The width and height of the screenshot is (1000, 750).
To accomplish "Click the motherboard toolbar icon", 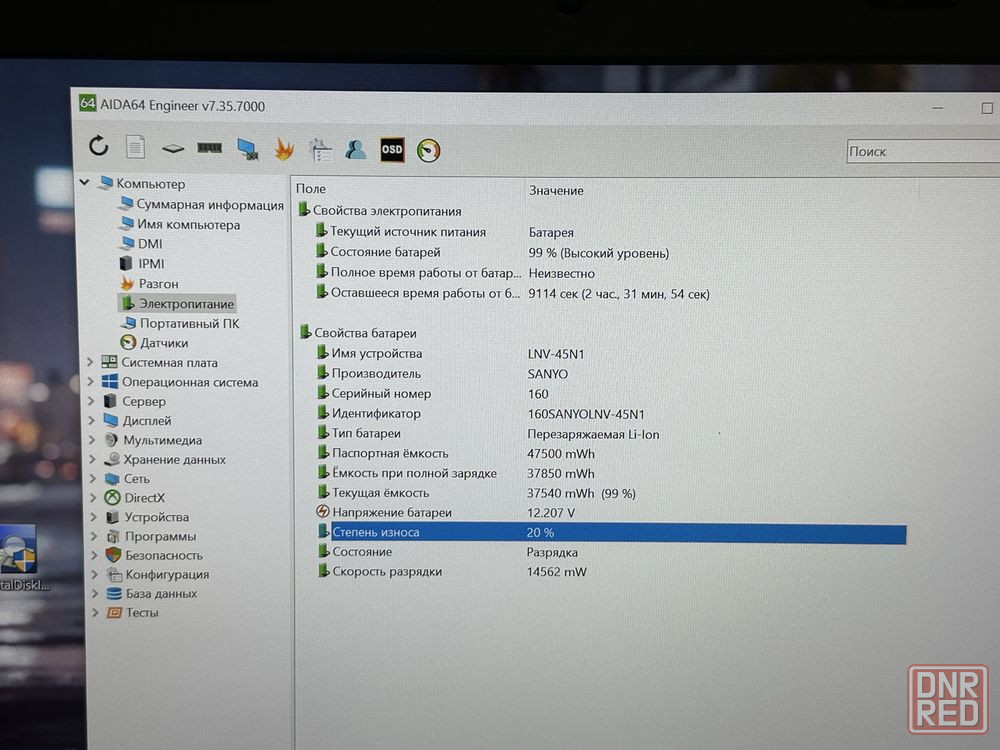I will tap(173, 149).
